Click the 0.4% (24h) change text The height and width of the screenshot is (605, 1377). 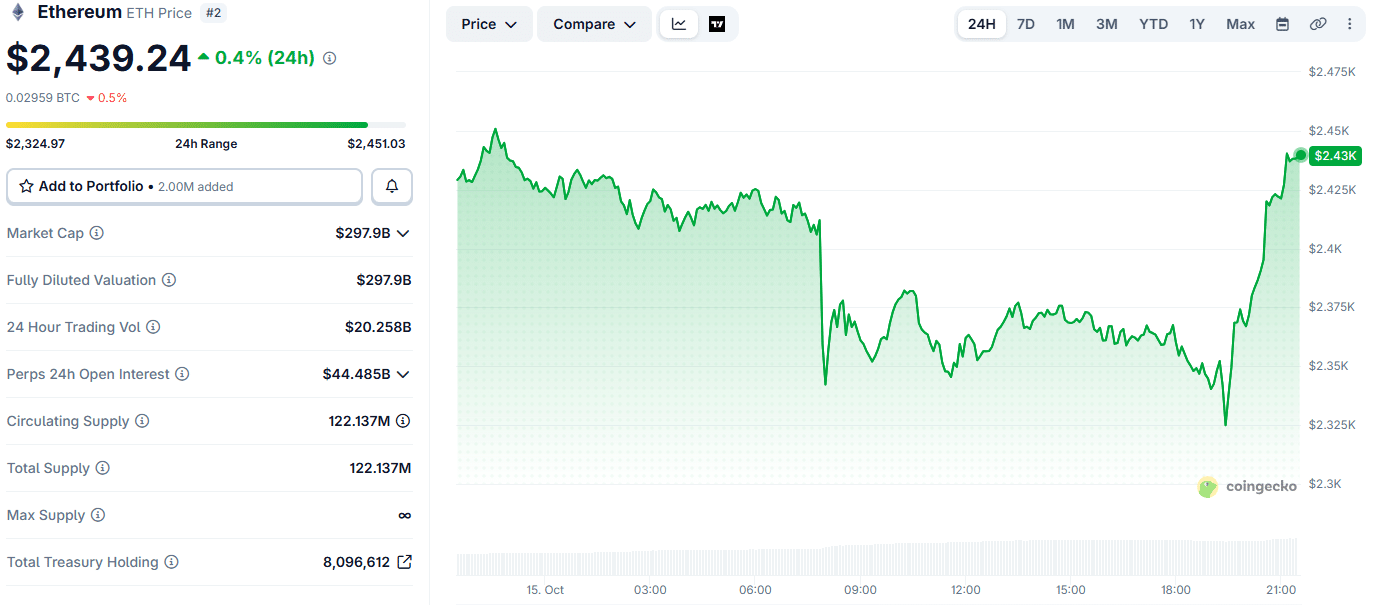(264, 58)
